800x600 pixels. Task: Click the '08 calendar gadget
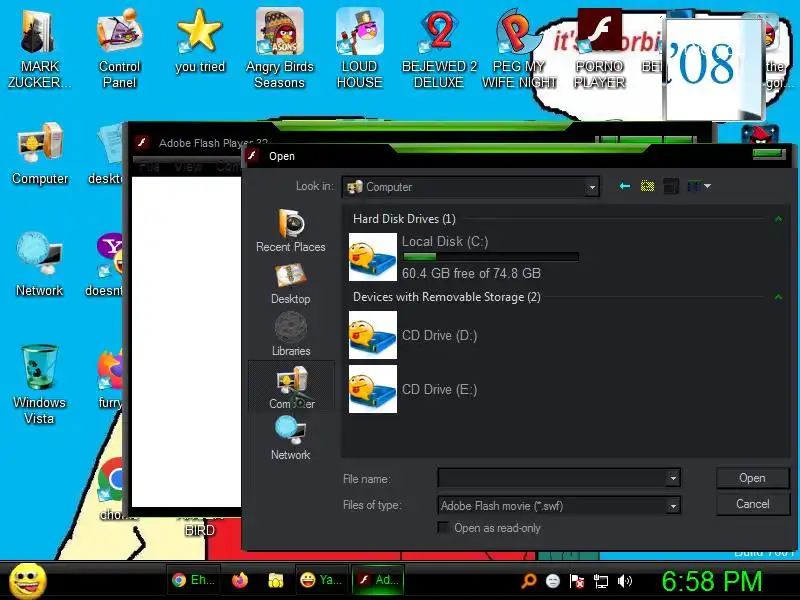[713, 69]
